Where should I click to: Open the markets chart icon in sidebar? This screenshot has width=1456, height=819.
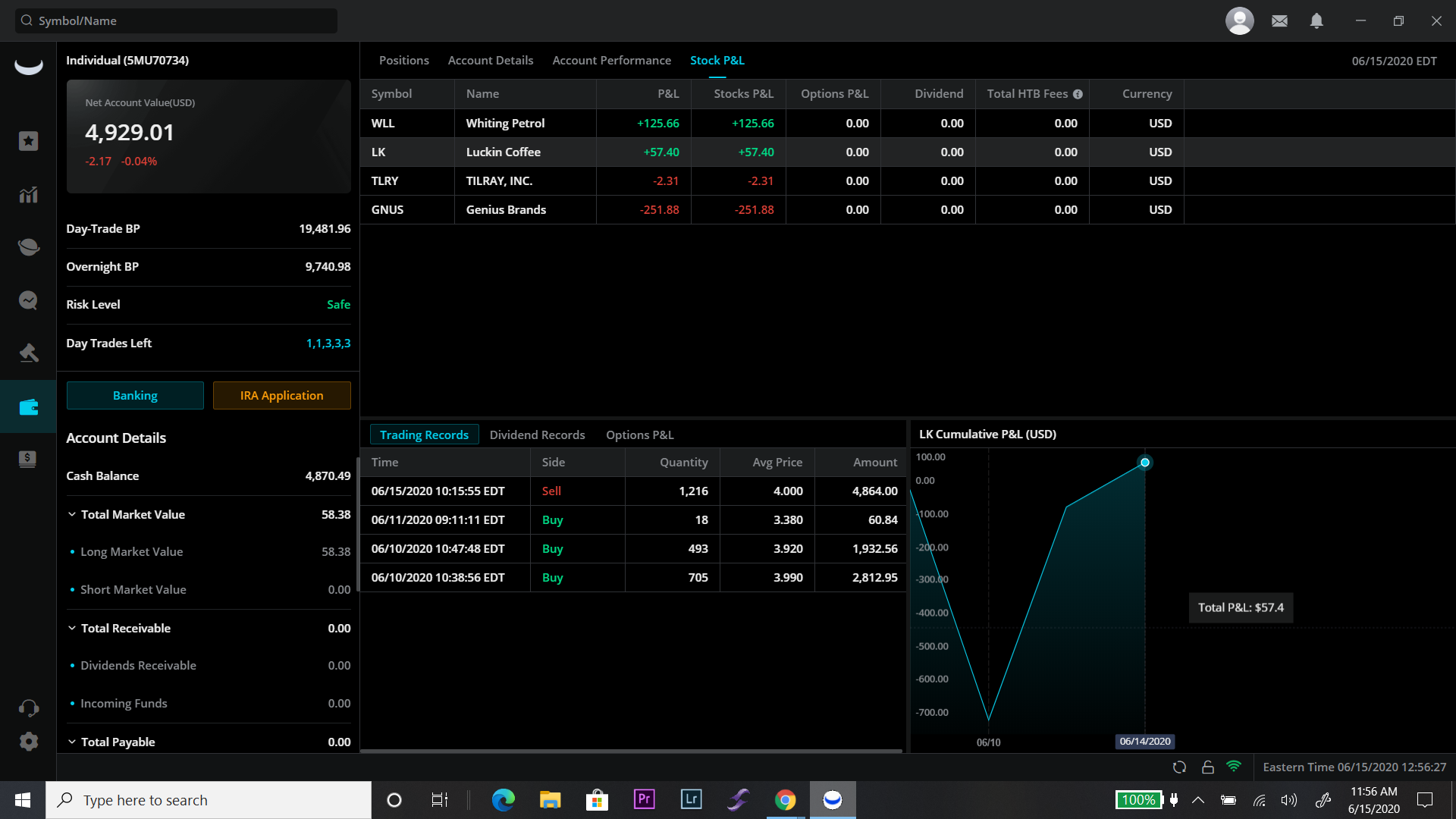[x=28, y=195]
